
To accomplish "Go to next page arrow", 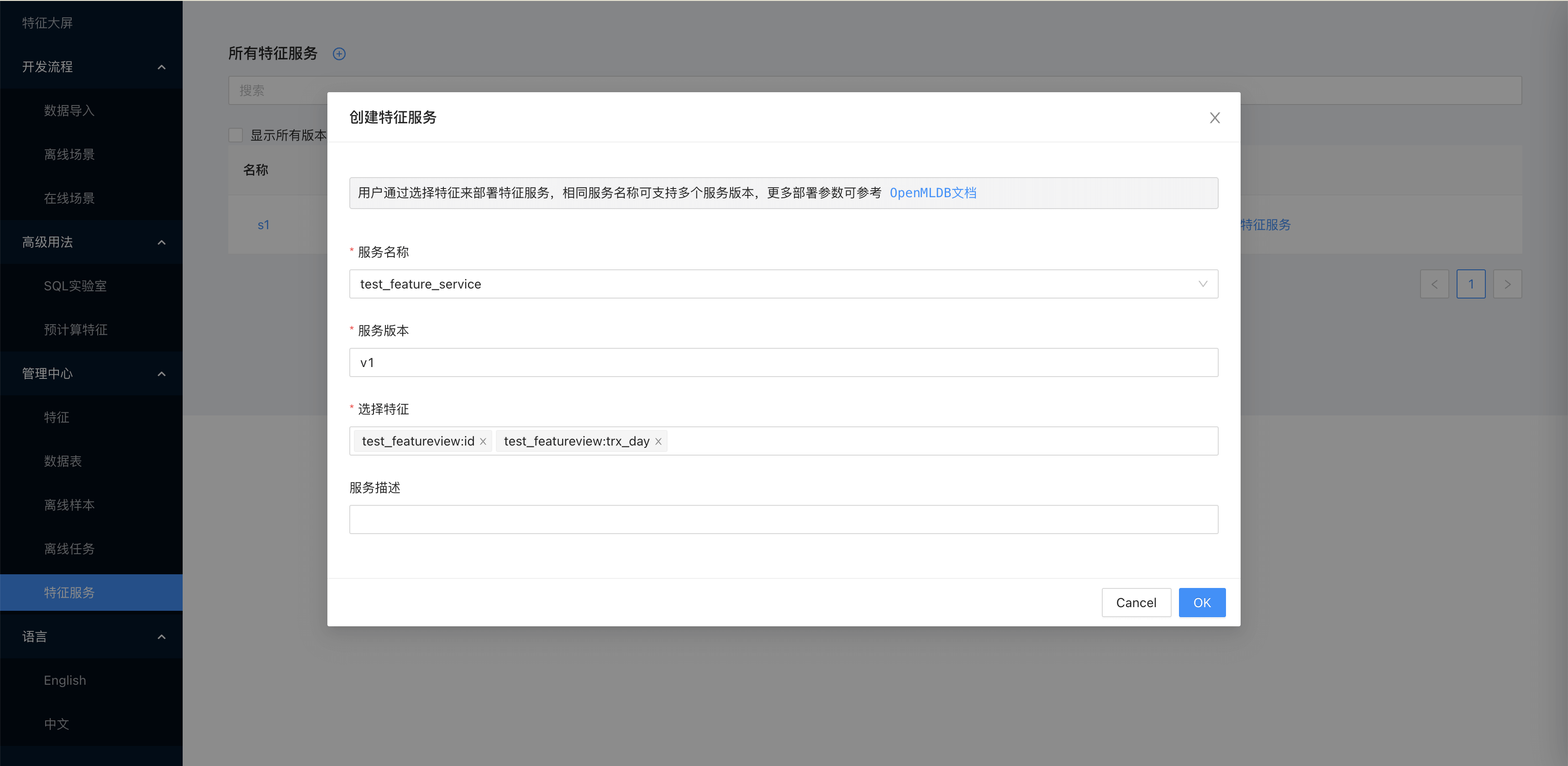I will (1507, 284).
